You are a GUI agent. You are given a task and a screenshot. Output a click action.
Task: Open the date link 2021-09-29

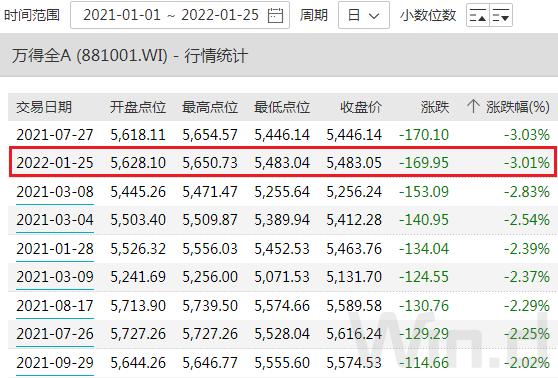click(x=55, y=363)
